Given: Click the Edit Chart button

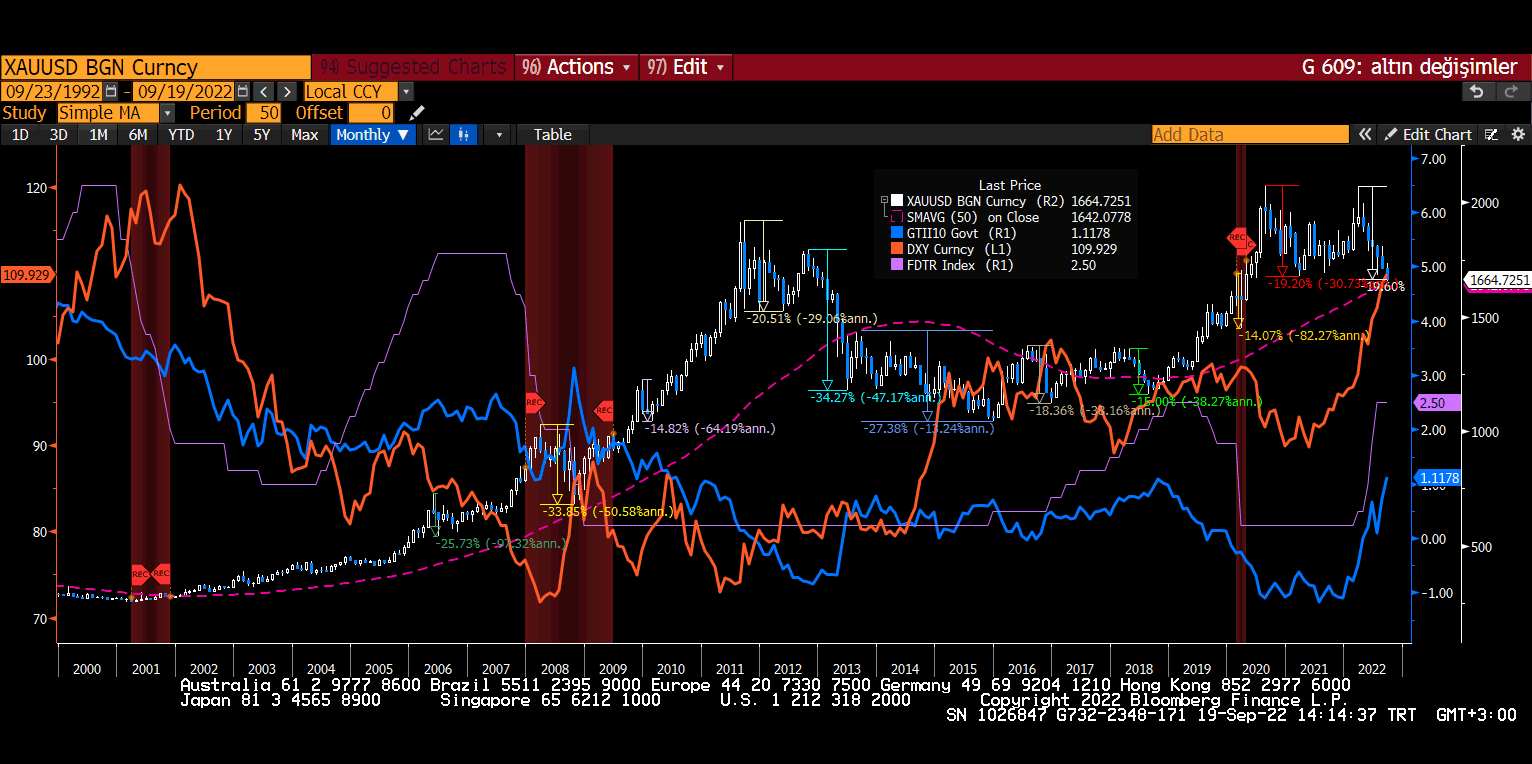Looking at the screenshot, I should [1428, 134].
